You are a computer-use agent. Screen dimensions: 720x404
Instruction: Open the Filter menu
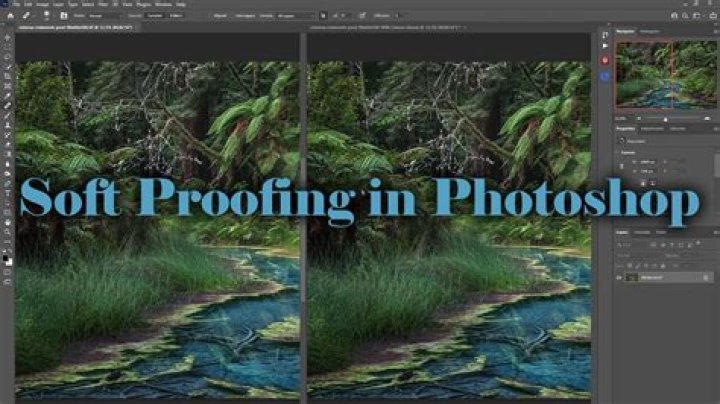coord(103,4)
